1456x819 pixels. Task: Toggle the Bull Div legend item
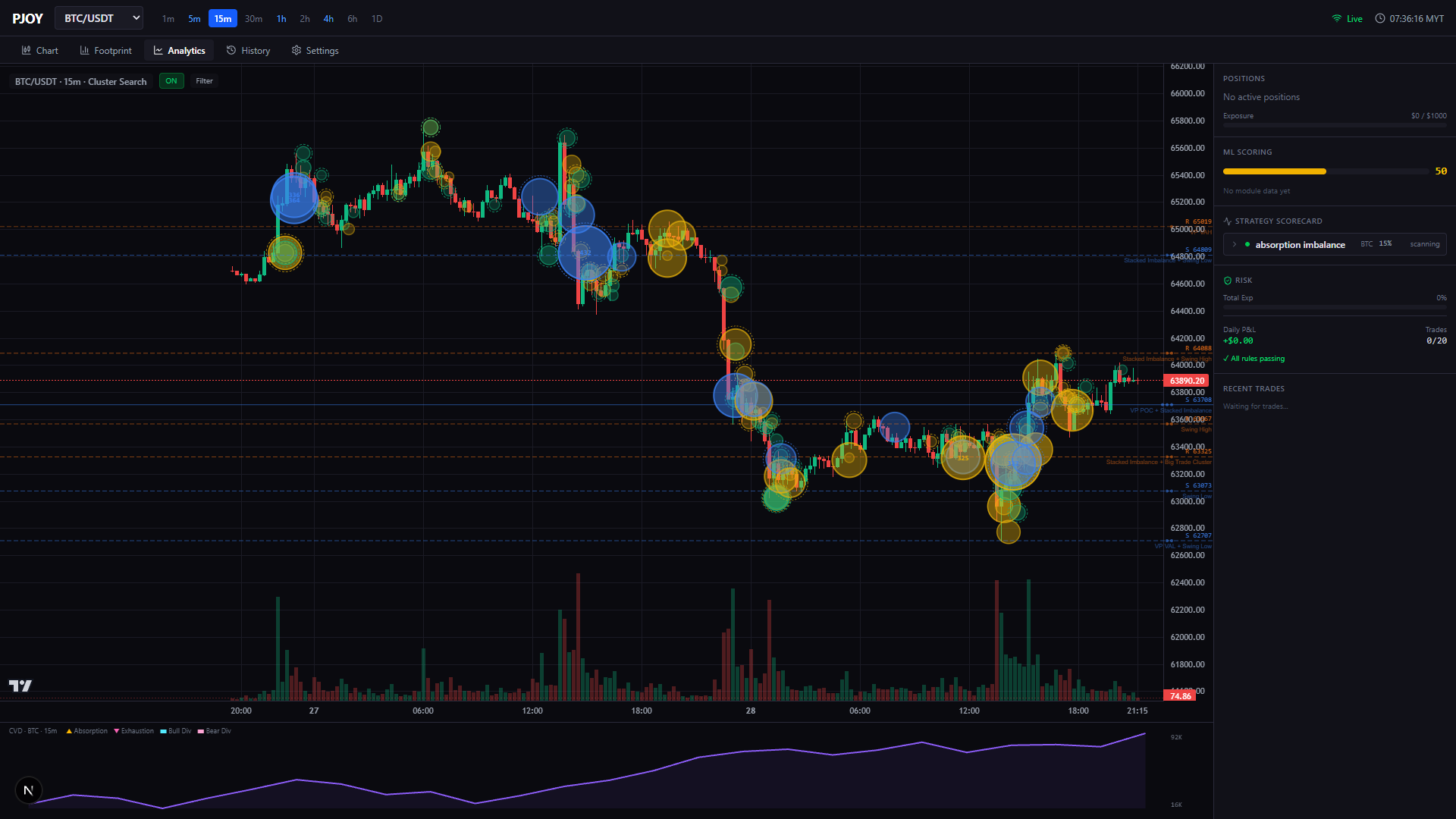pyautogui.click(x=176, y=731)
